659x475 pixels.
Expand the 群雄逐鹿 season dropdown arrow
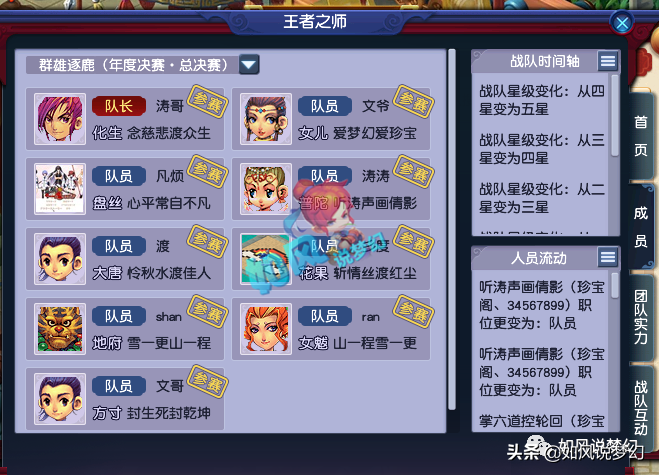pyautogui.click(x=249, y=65)
